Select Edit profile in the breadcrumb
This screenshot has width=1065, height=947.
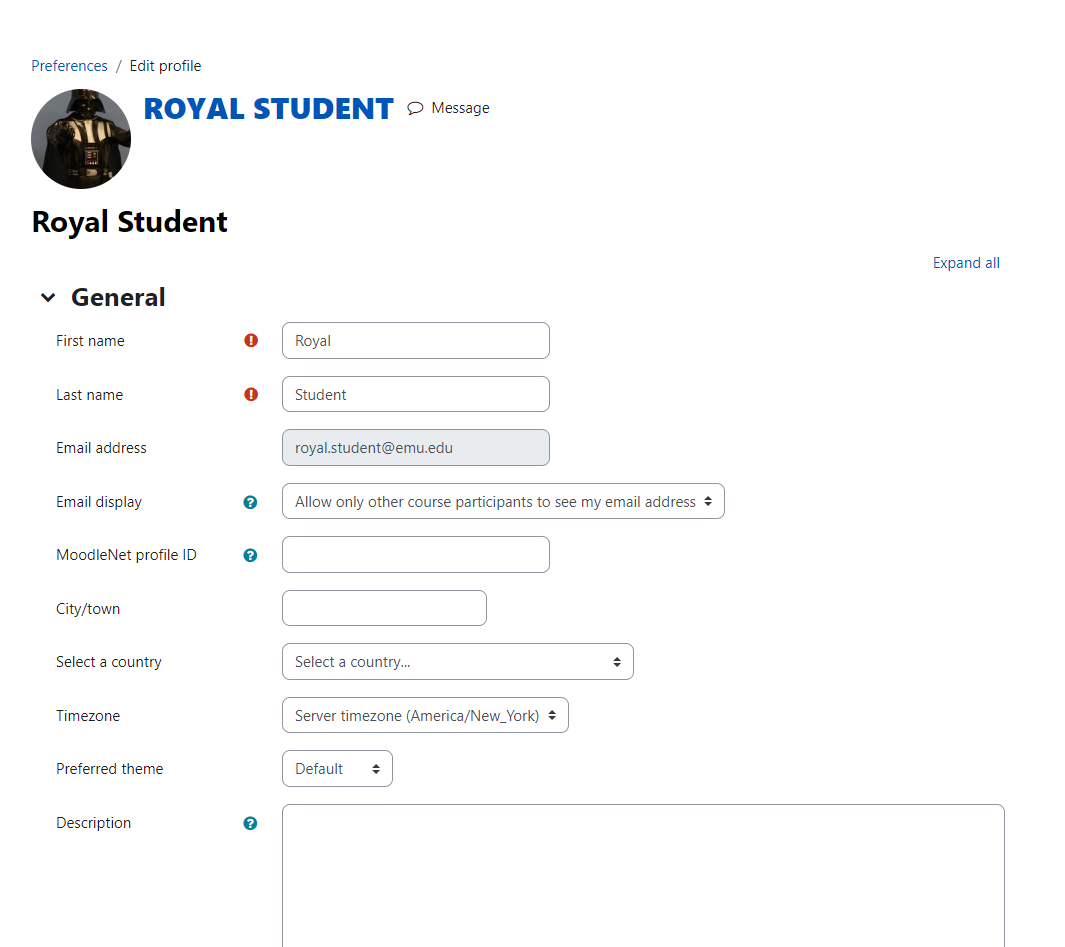pyautogui.click(x=165, y=65)
